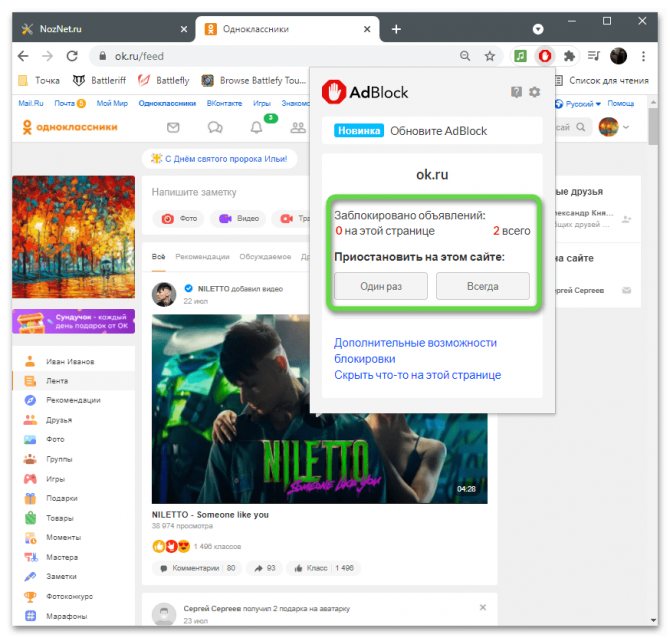Select the Обсуждаемое feed tab

[265, 256]
